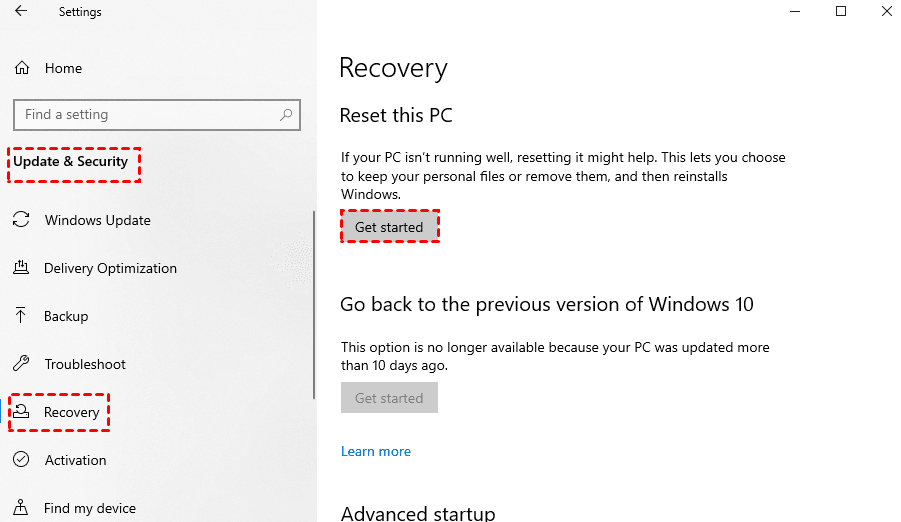Click the back arrow icon in Settings

(21, 12)
